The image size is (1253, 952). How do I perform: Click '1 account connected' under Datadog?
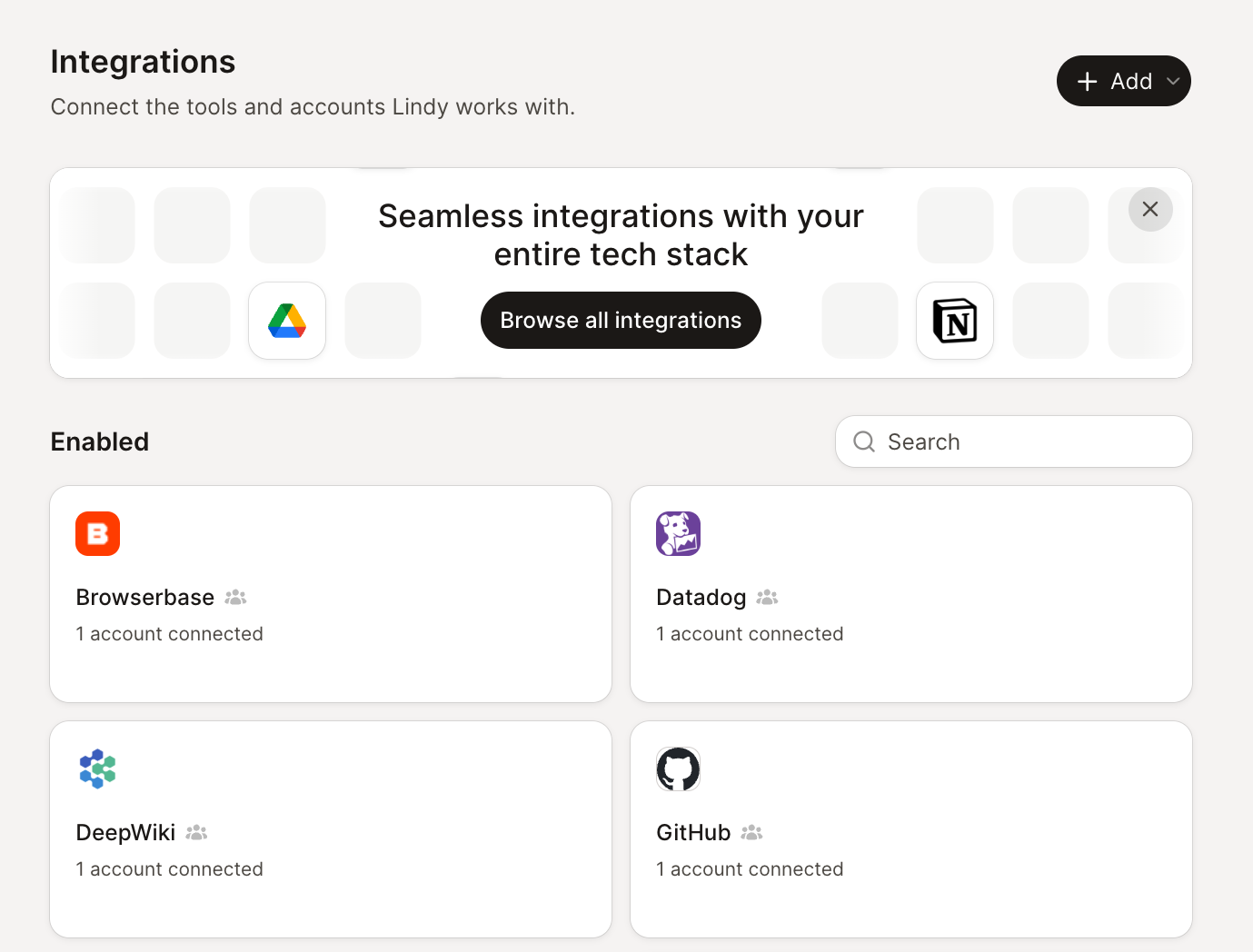[751, 634]
